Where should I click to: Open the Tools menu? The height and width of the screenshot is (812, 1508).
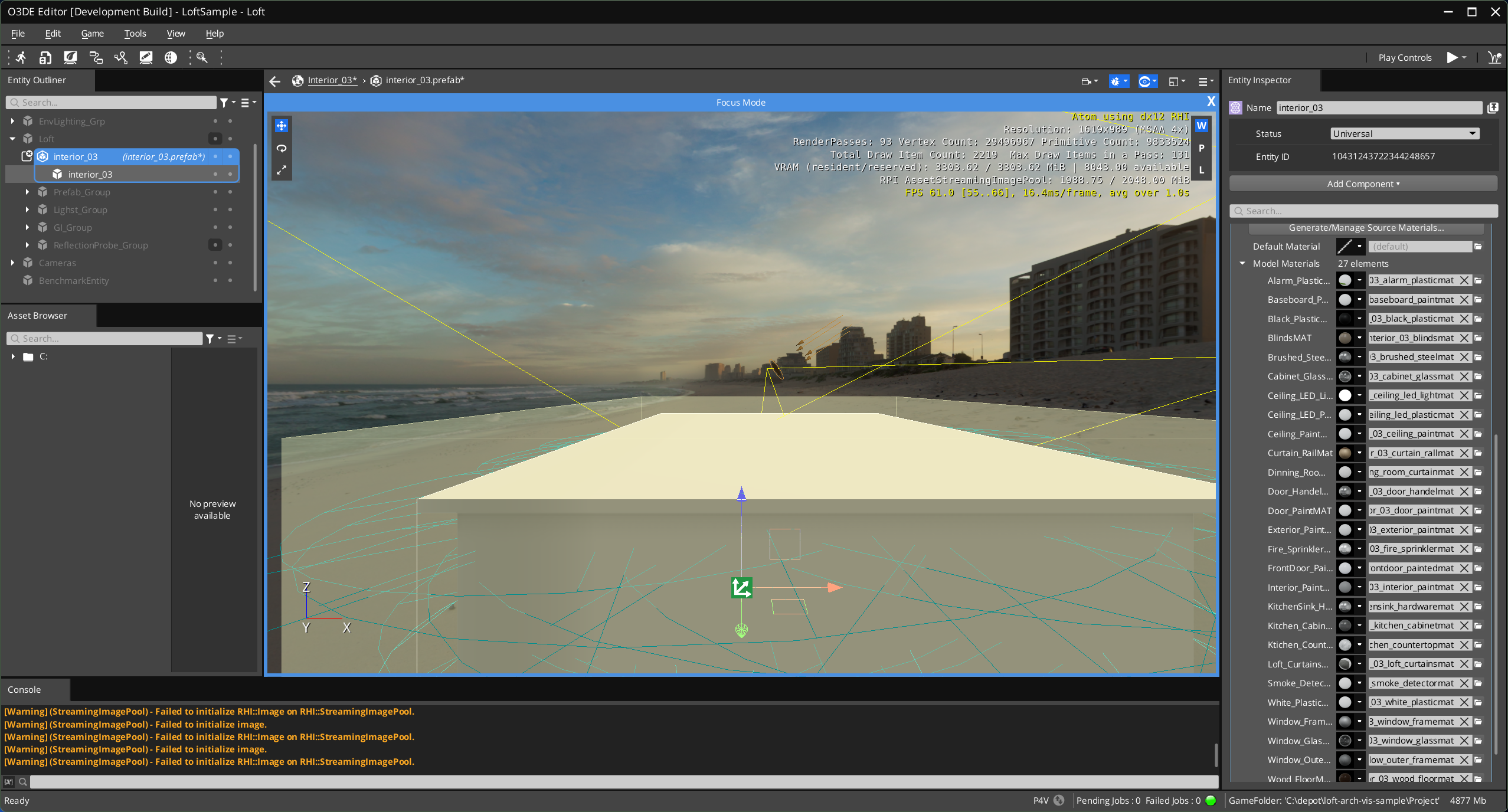click(135, 34)
